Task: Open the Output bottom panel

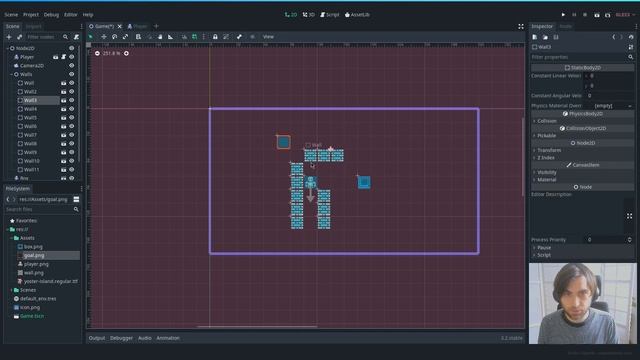Action: tap(97, 338)
